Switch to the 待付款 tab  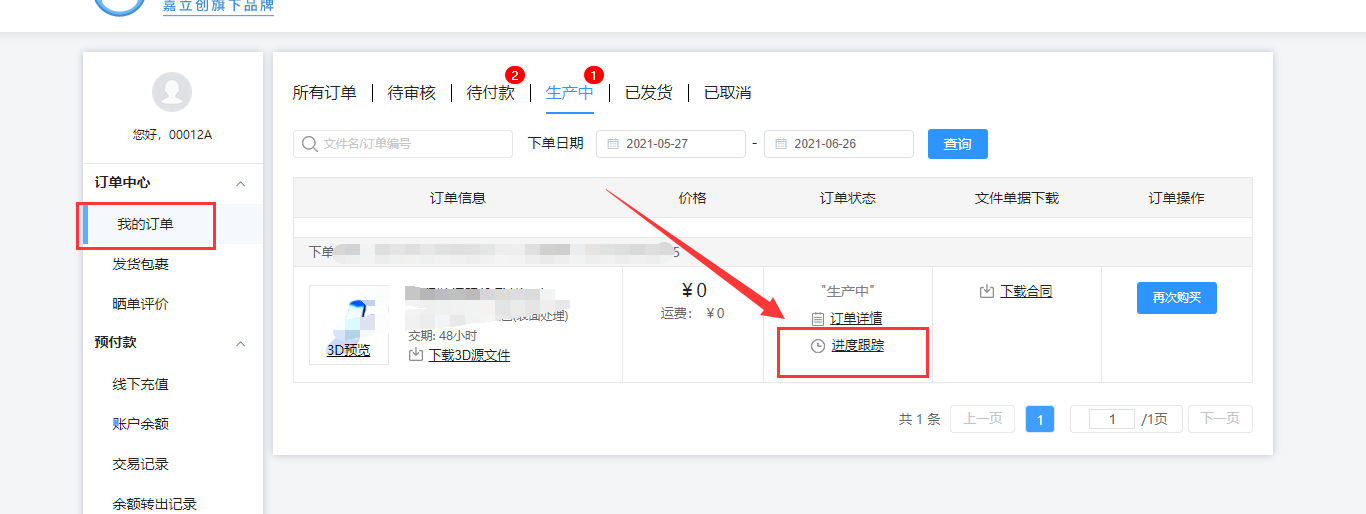(x=490, y=93)
